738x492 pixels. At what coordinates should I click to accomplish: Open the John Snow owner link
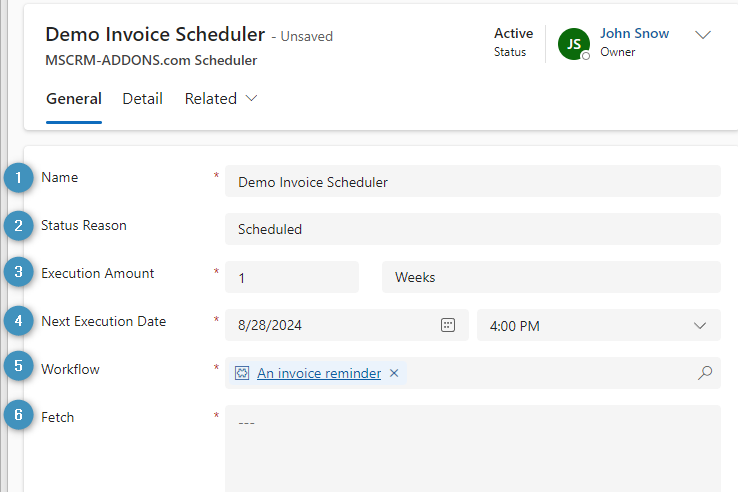coord(634,33)
